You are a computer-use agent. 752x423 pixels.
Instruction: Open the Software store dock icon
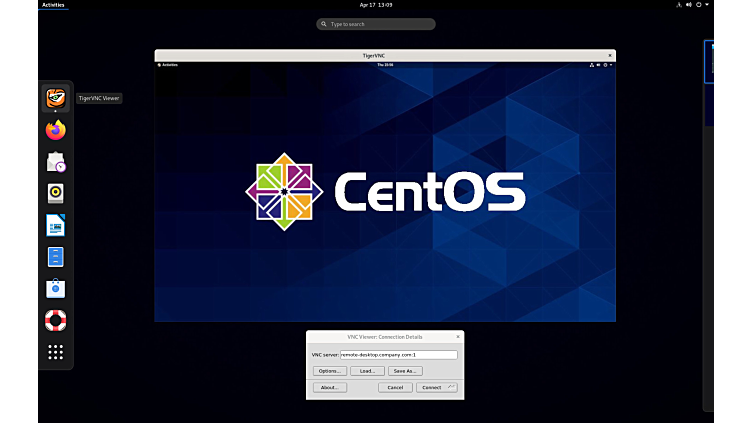(56, 289)
